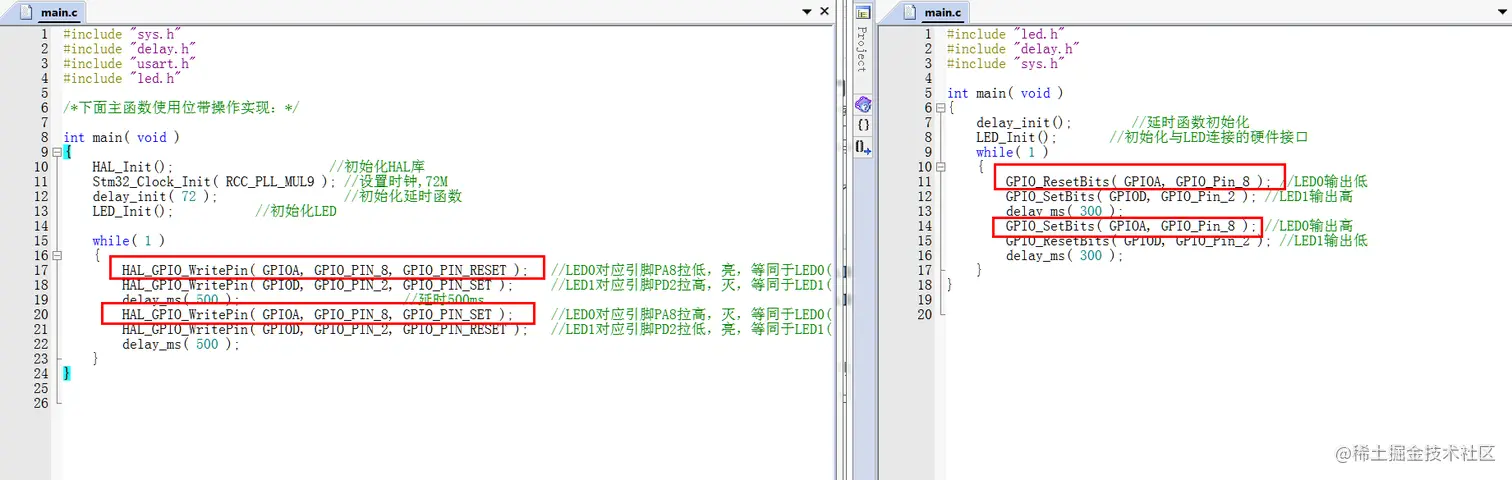Click HAL_GPIO_WritePin GPIOA GPIO_PIN_RESET line
The image size is (1512, 480).
click(x=325, y=270)
